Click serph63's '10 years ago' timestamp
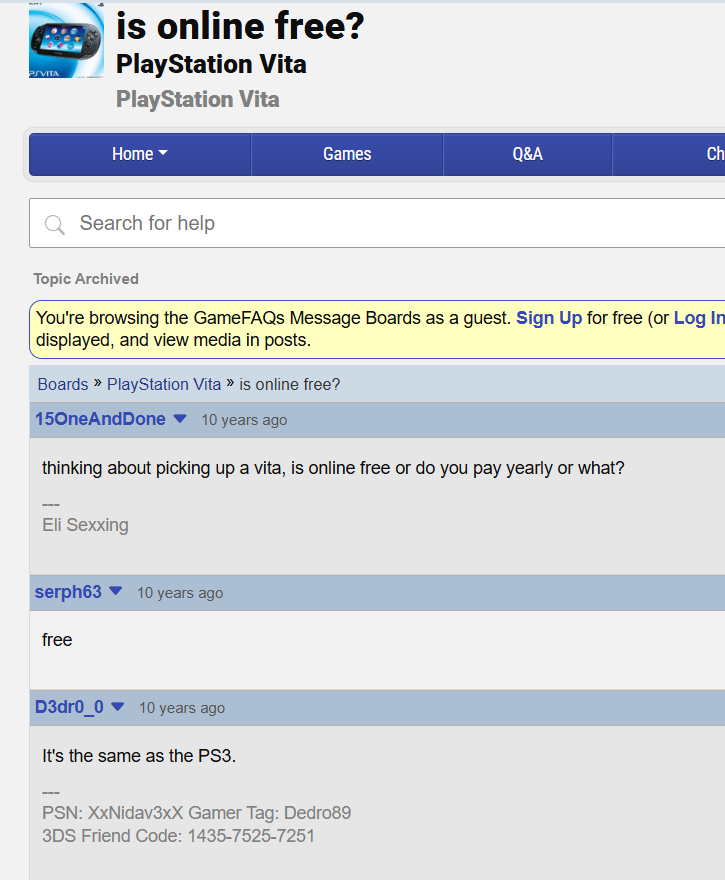This screenshot has height=880, width=725. tap(180, 593)
